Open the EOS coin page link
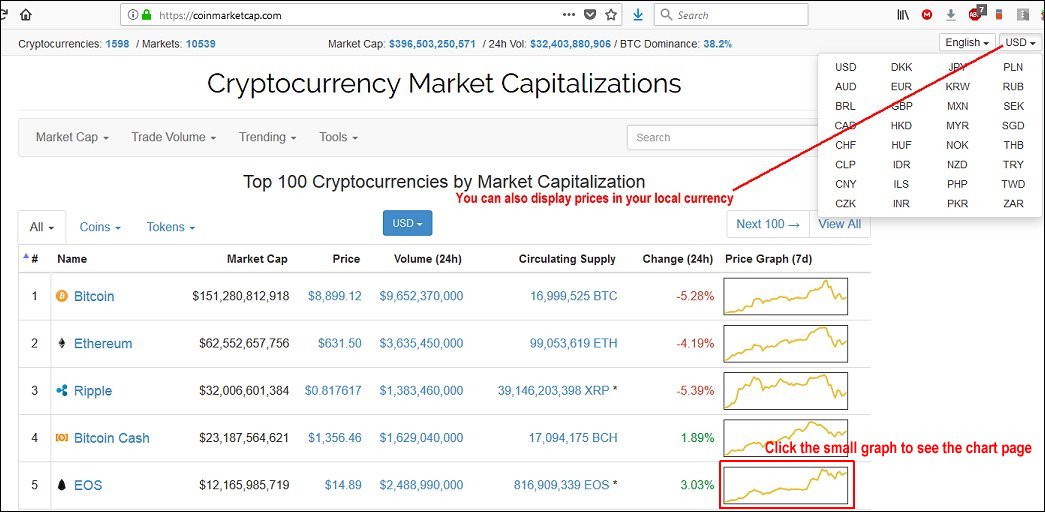The width and height of the screenshot is (1045, 512). tap(88, 485)
